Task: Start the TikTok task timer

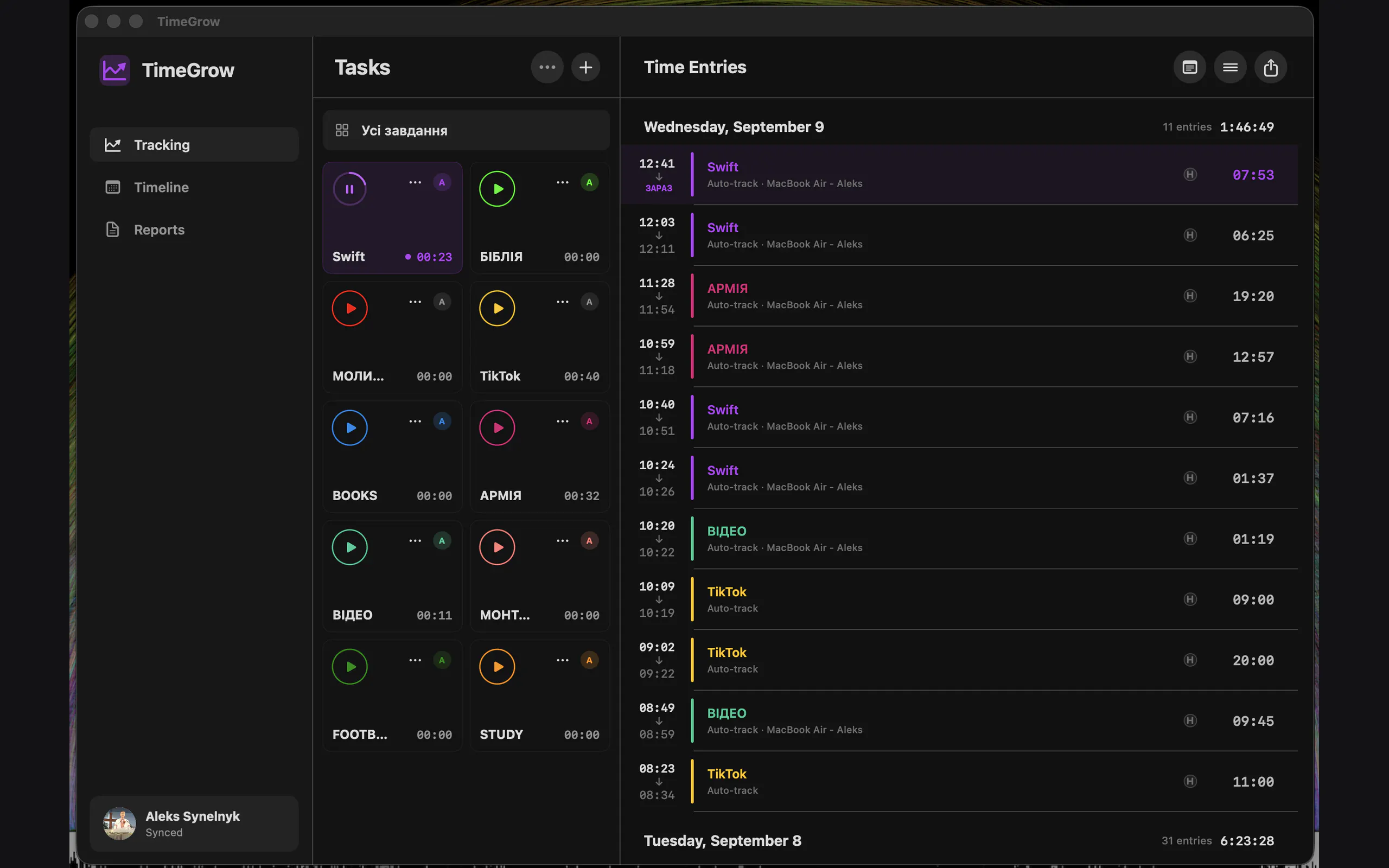Action: 497,308
